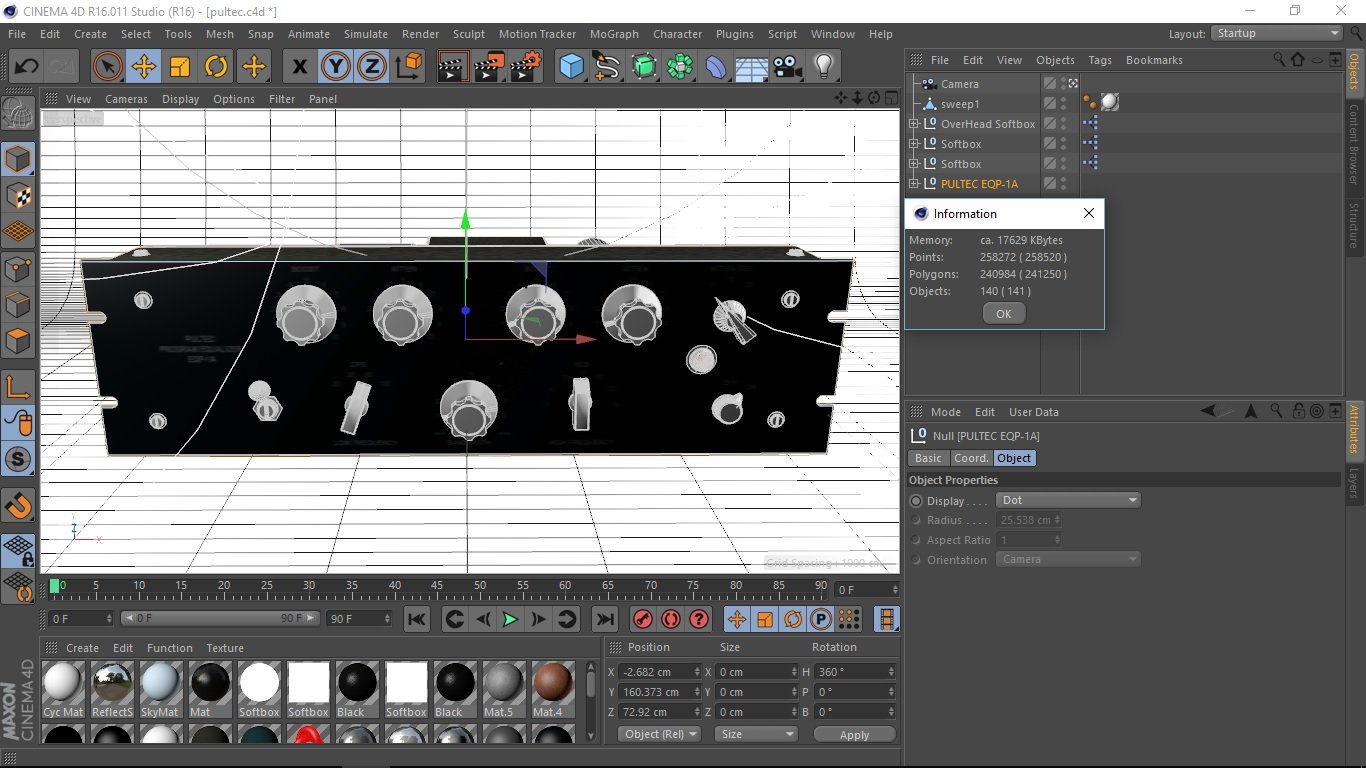Select the Cyc Mat material swatch
1366x768 pixels.
[63, 690]
